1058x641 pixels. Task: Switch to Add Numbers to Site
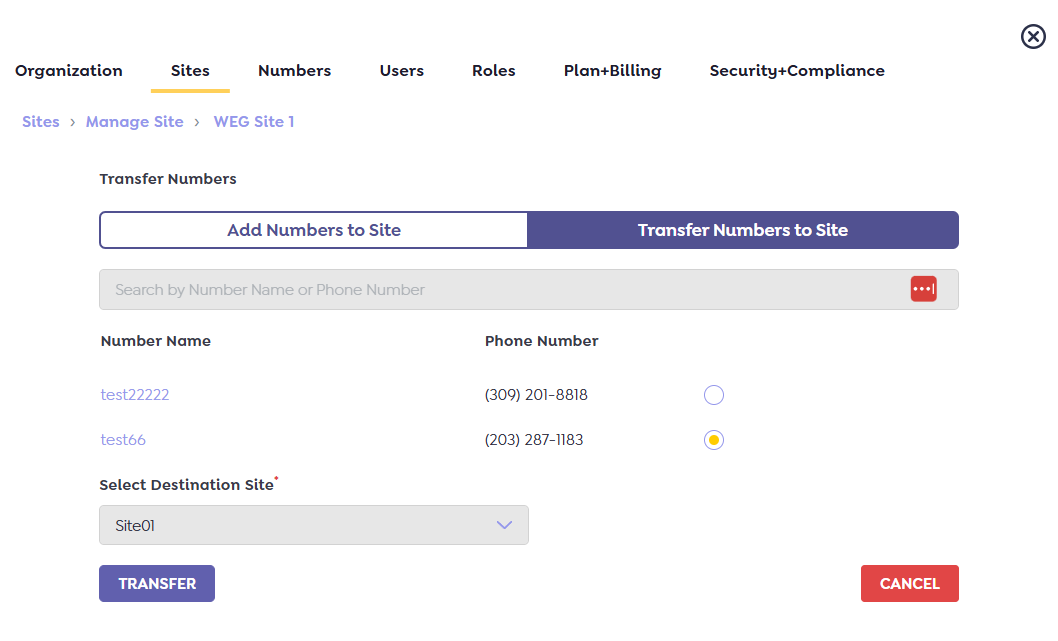[x=314, y=230]
